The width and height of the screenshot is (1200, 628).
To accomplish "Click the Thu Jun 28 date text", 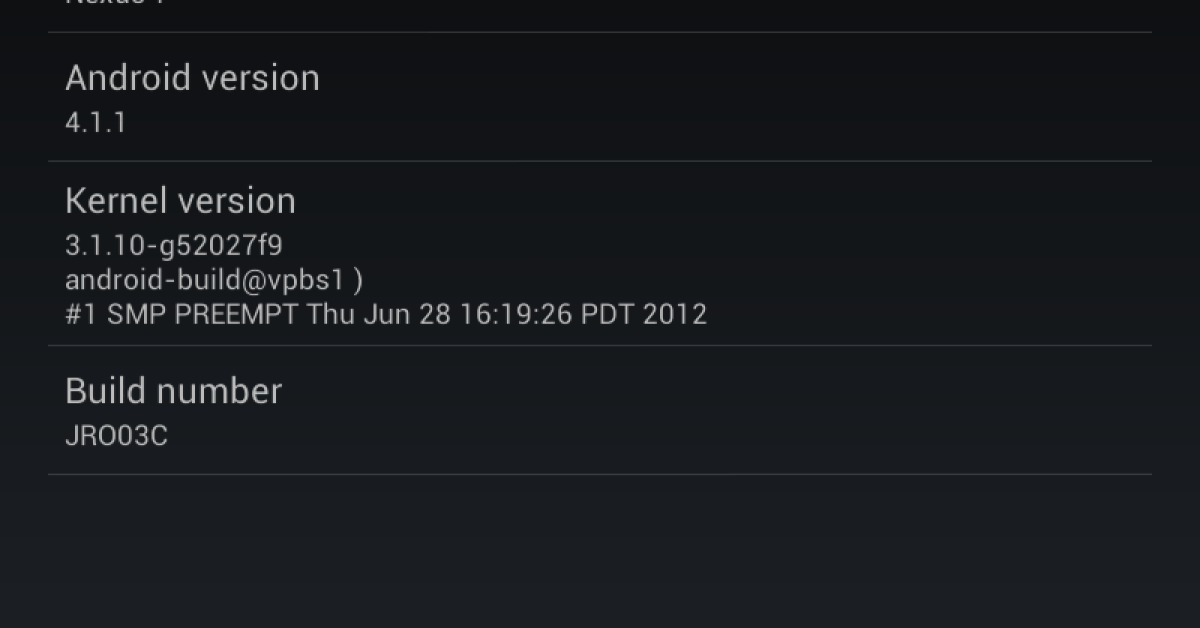I will click(x=378, y=314).
